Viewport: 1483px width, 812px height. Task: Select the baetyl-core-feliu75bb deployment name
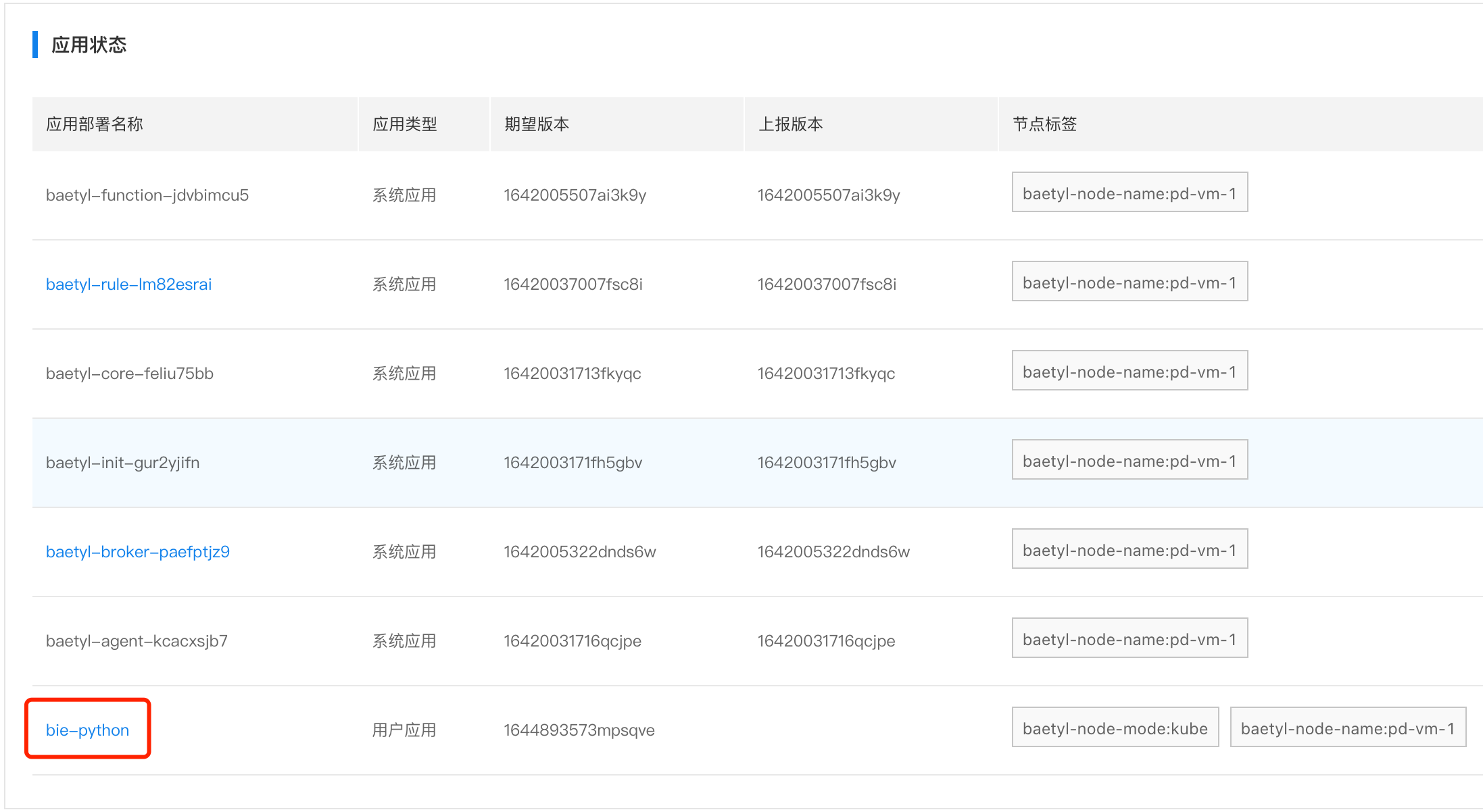(x=130, y=374)
